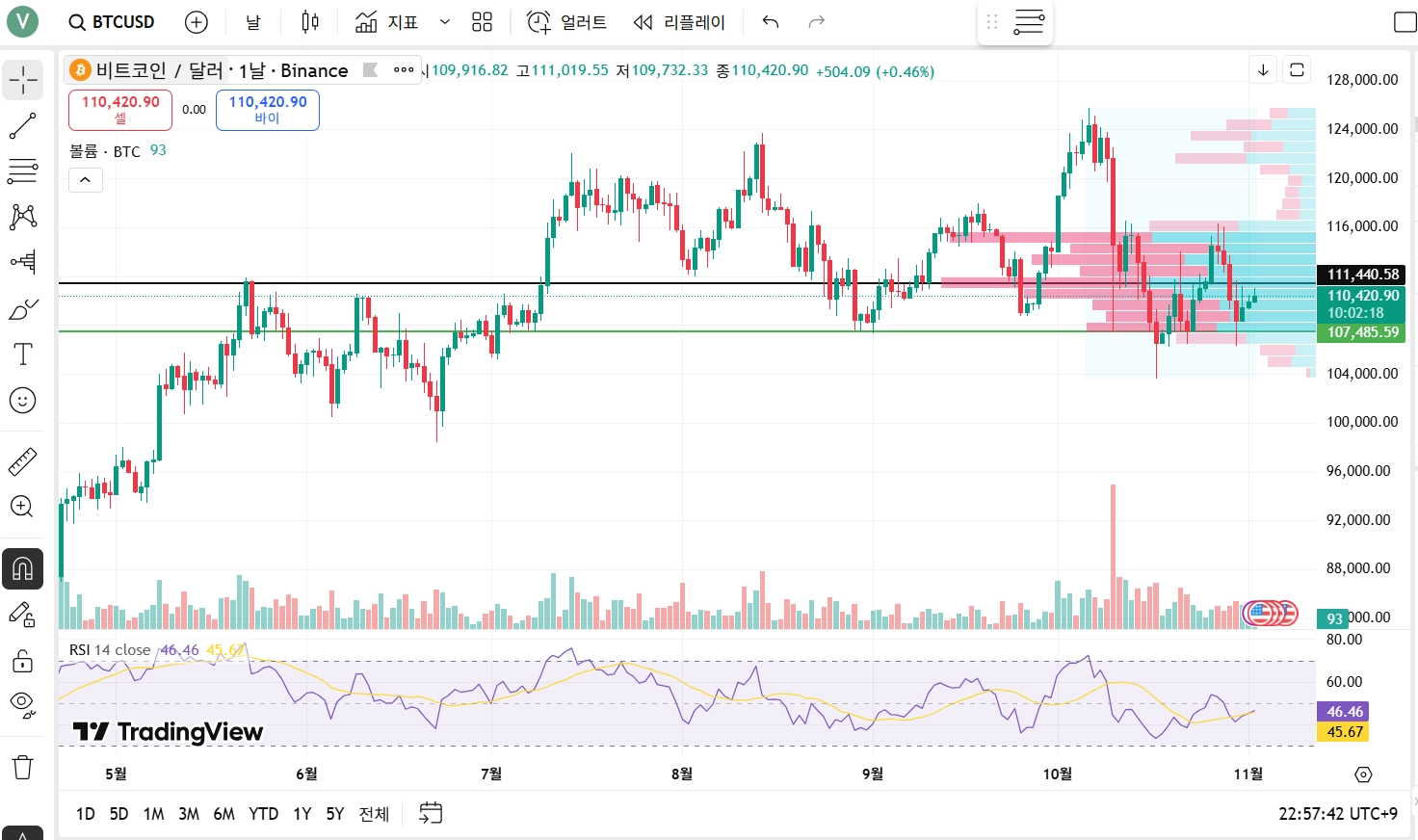1418x840 pixels.
Task: Click the 110,420.90 sell button
Action: click(x=120, y=110)
